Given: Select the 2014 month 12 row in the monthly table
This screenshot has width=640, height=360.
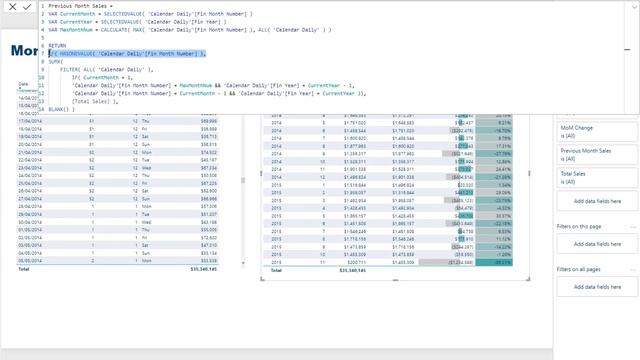Looking at the screenshot, I should click(x=388, y=177).
